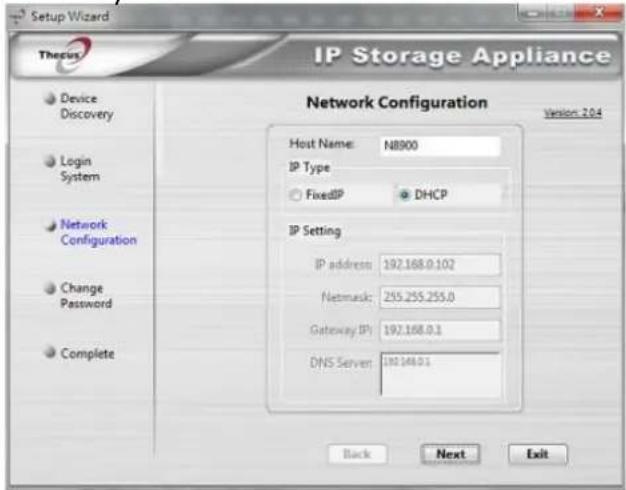Click the Next button
The width and height of the screenshot is (626, 490).
click(450, 454)
